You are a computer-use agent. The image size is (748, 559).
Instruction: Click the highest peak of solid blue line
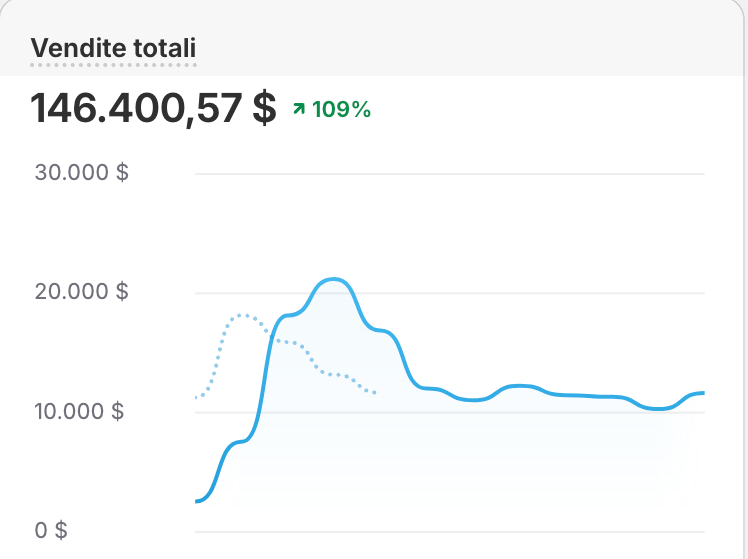(x=336, y=279)
